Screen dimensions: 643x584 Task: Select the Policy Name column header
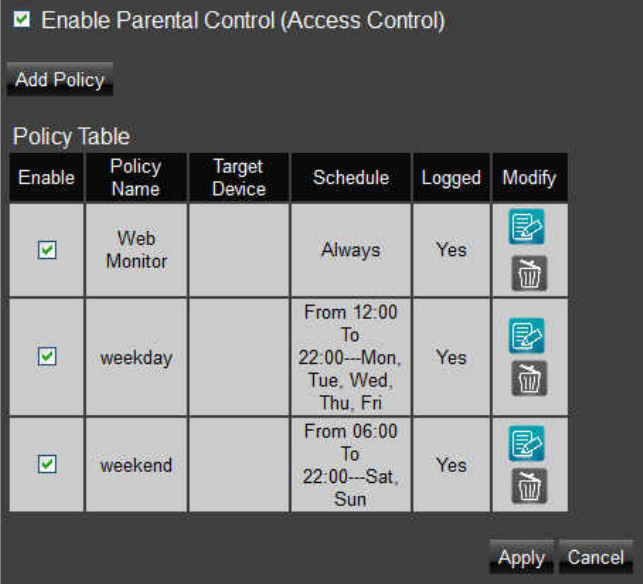click(x=136, y=178)
